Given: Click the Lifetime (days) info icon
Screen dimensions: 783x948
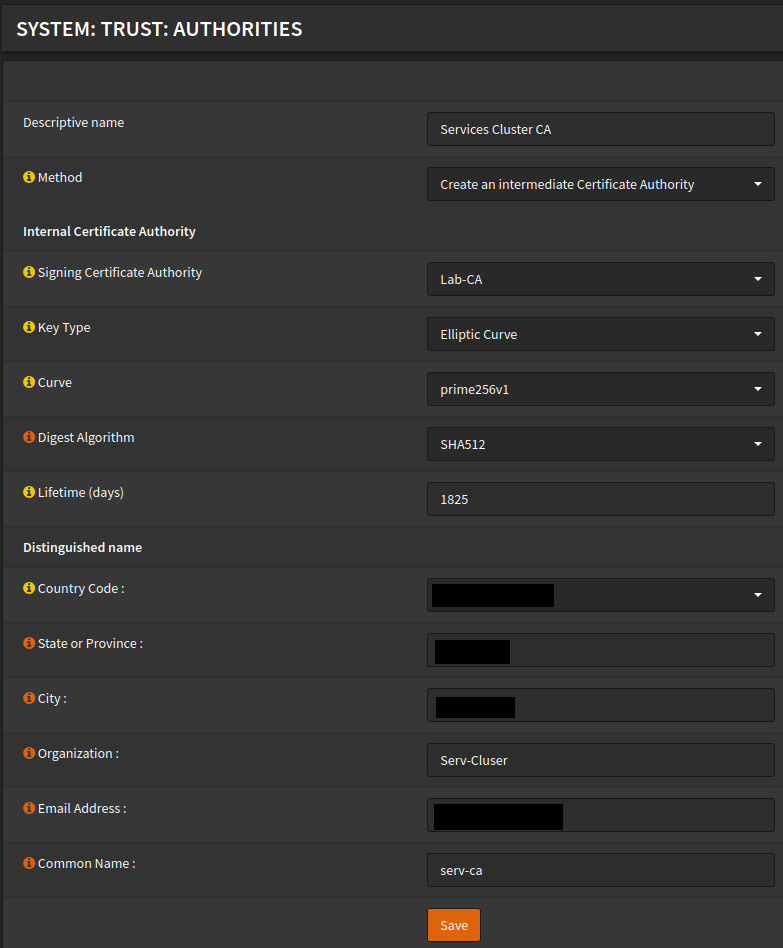Looking at the screenshot, I should click(29, 493).
